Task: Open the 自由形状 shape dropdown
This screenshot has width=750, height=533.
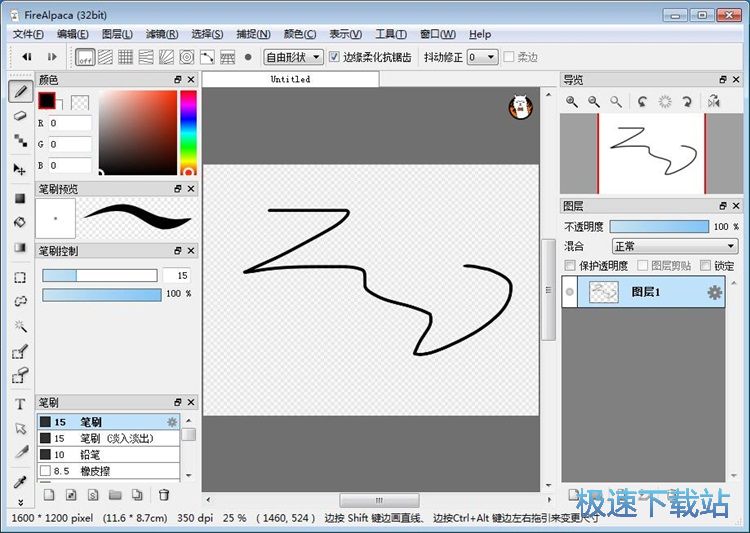Action: [x=292, y=57]
